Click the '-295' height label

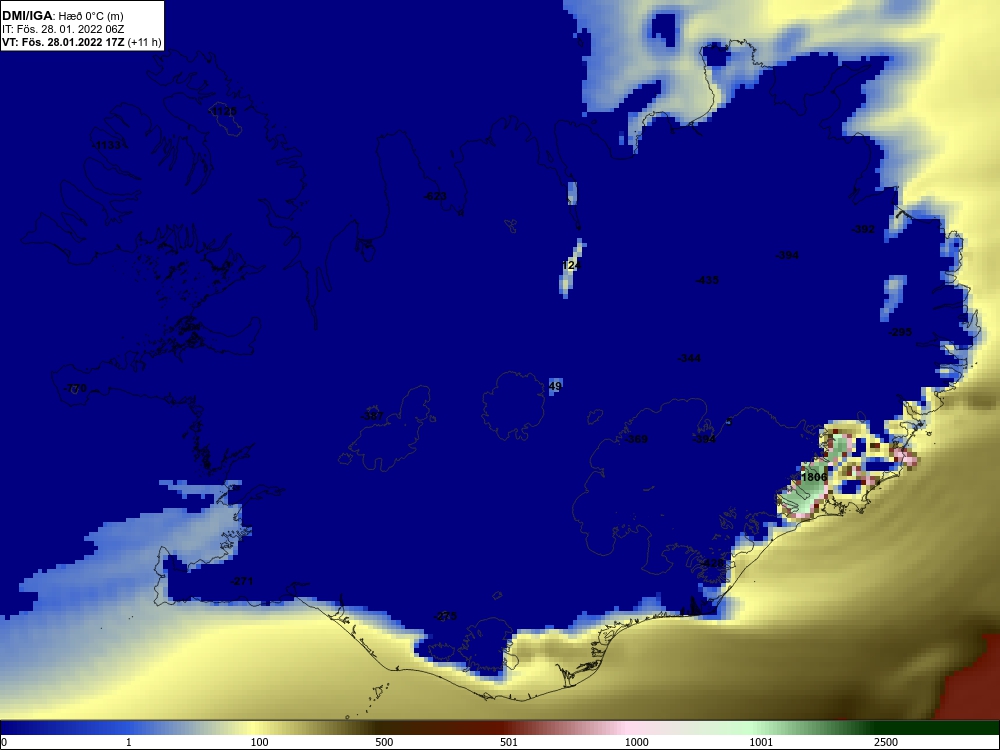point(901,332)
